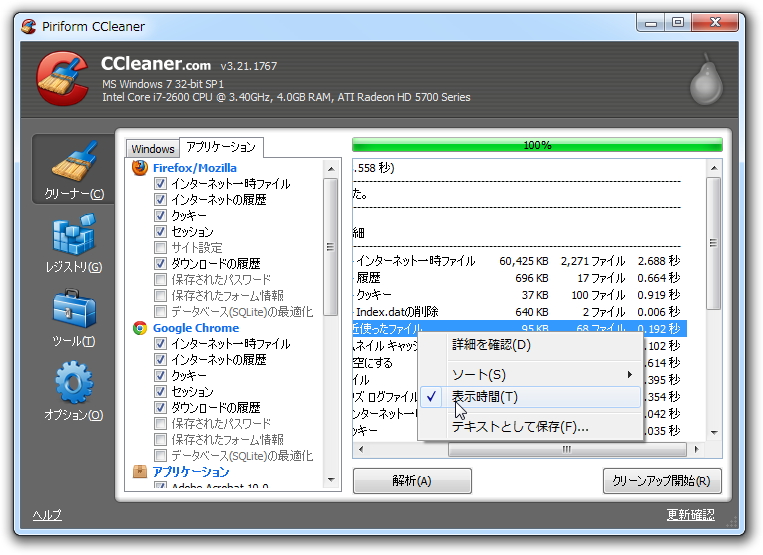Toggle Firefox ダウンロードの履歴 checkbox
The image size is (763, 555).
point(160,264)
